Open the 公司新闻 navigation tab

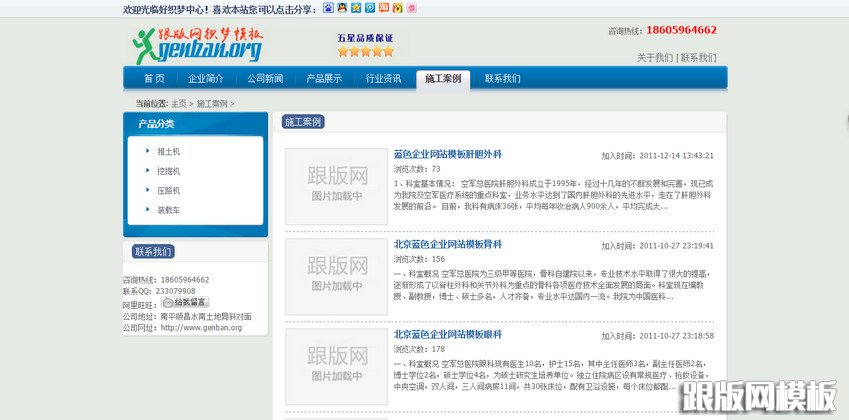click(265, 78)
